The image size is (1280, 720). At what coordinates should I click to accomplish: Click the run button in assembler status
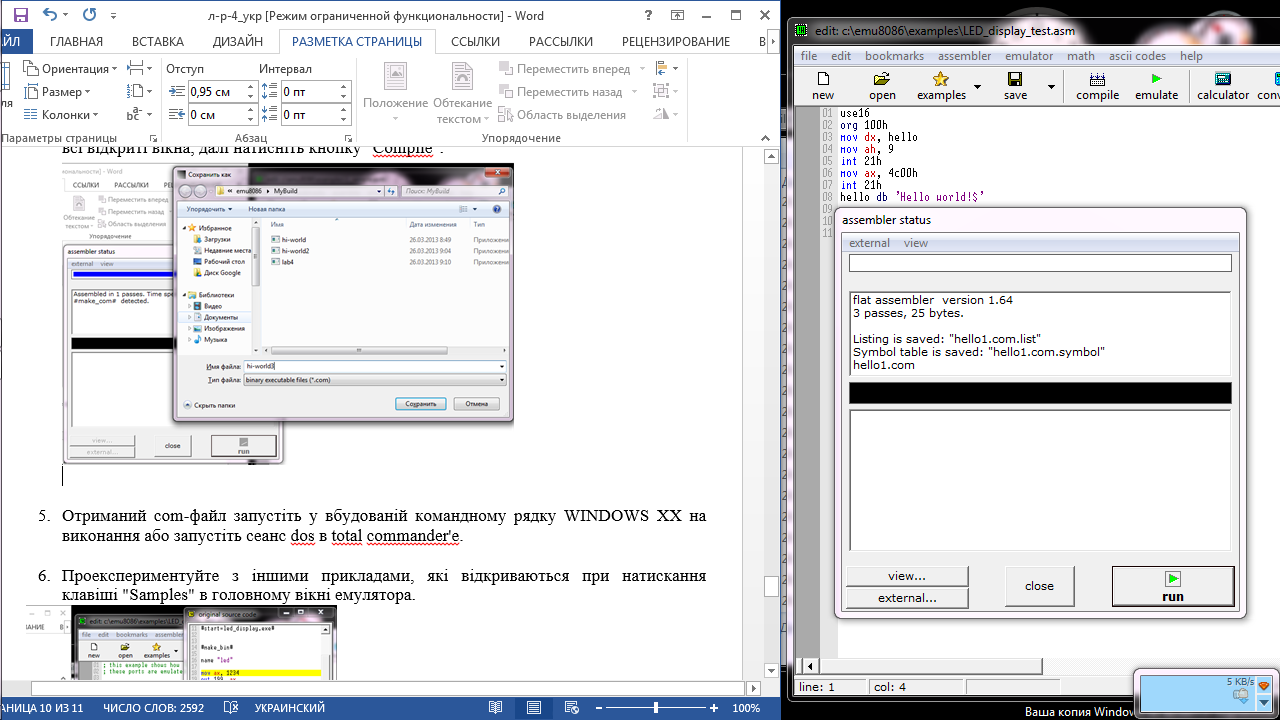click(x=1173, y=586)
